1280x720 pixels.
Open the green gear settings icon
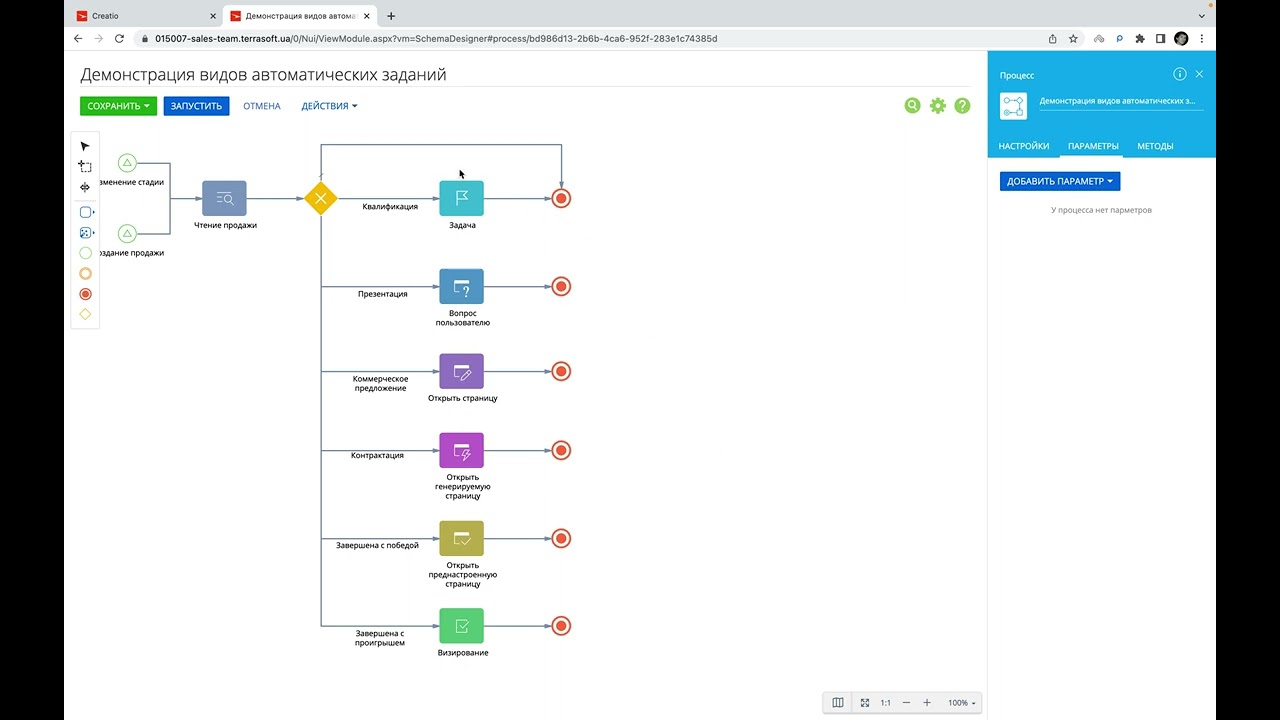[937, 105]
